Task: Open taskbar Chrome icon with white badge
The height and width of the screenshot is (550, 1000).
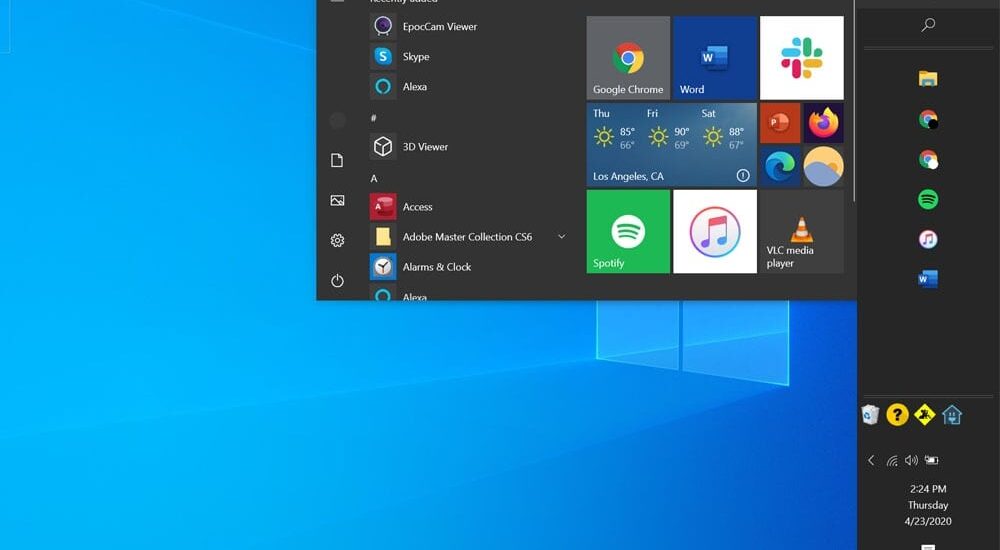Action: pos(928,160)
